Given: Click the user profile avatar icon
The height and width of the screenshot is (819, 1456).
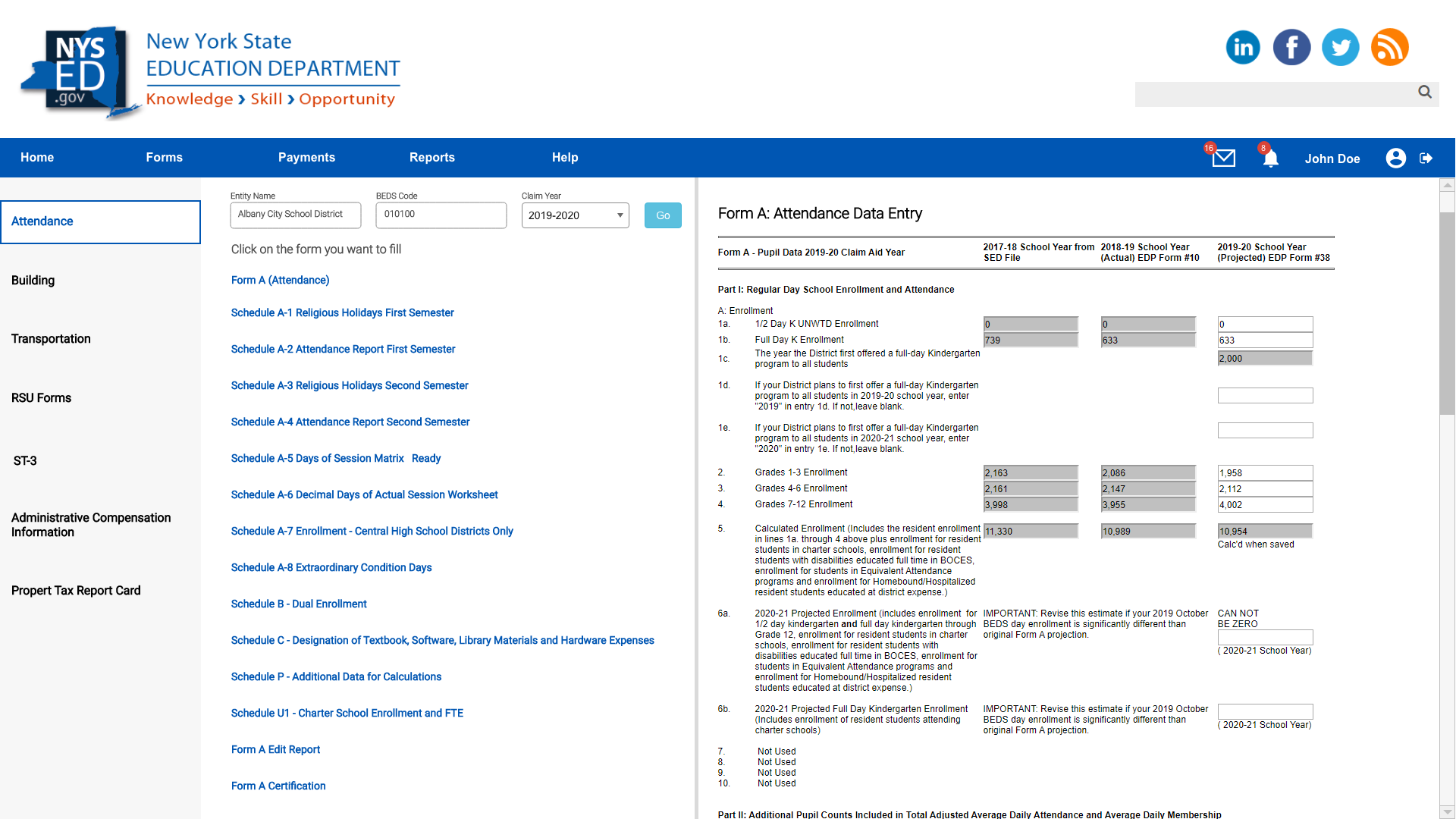Looking at the screenshot, I should (1395, 158).
